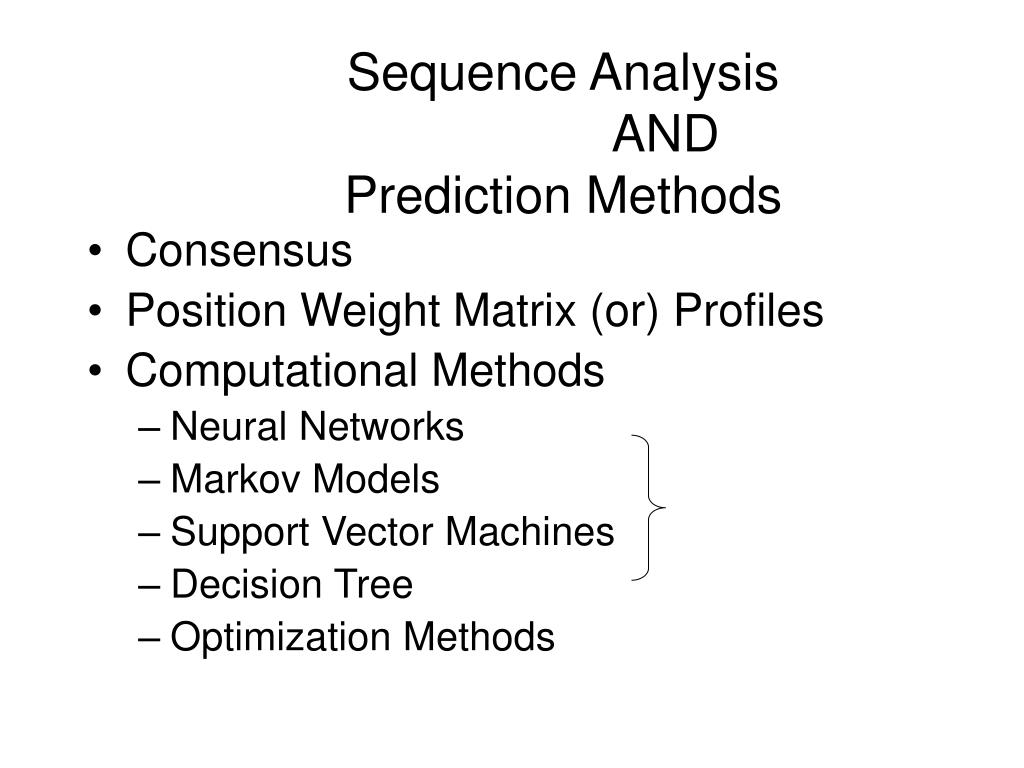This screenshot has width=1024, height=768.
Task: Click the bullet before 'Computational Methods'
Action: [95, 371]
